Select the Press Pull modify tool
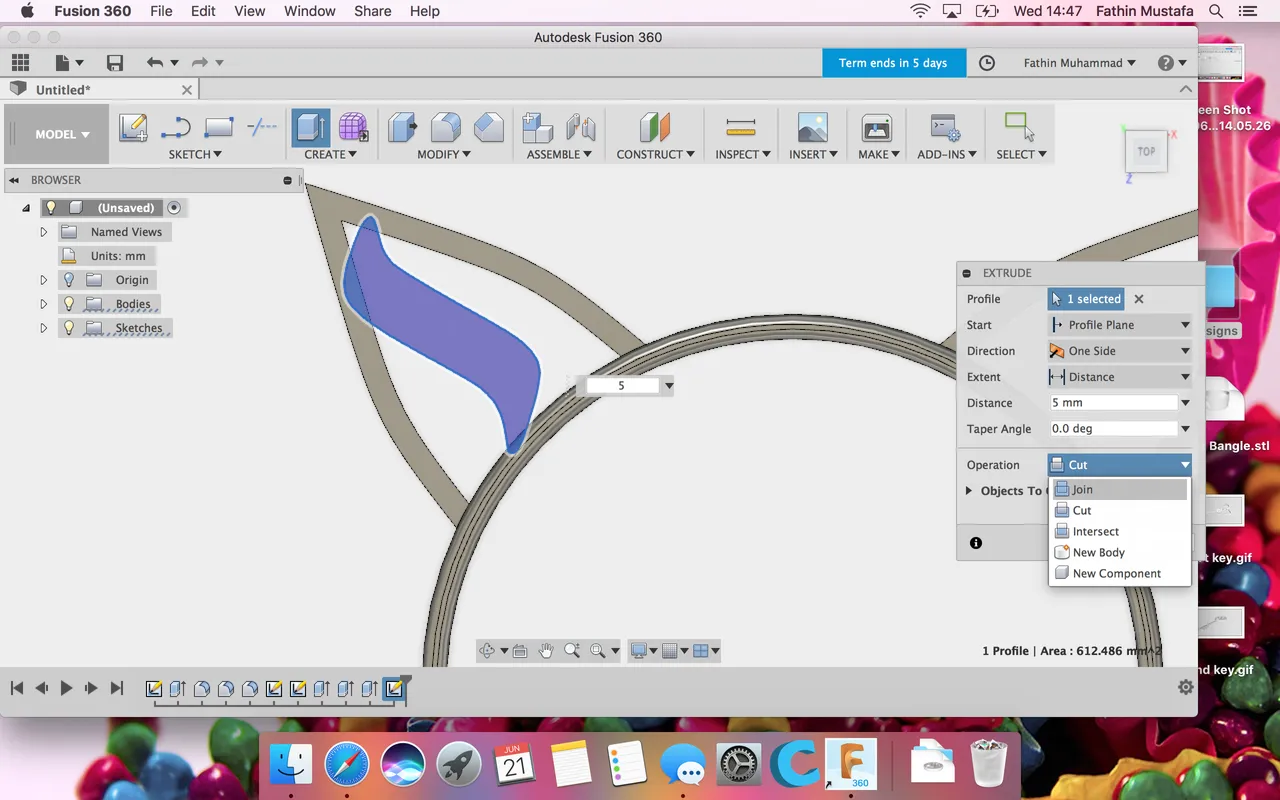This screenshot has width=1280, height=800. point(403,128)
